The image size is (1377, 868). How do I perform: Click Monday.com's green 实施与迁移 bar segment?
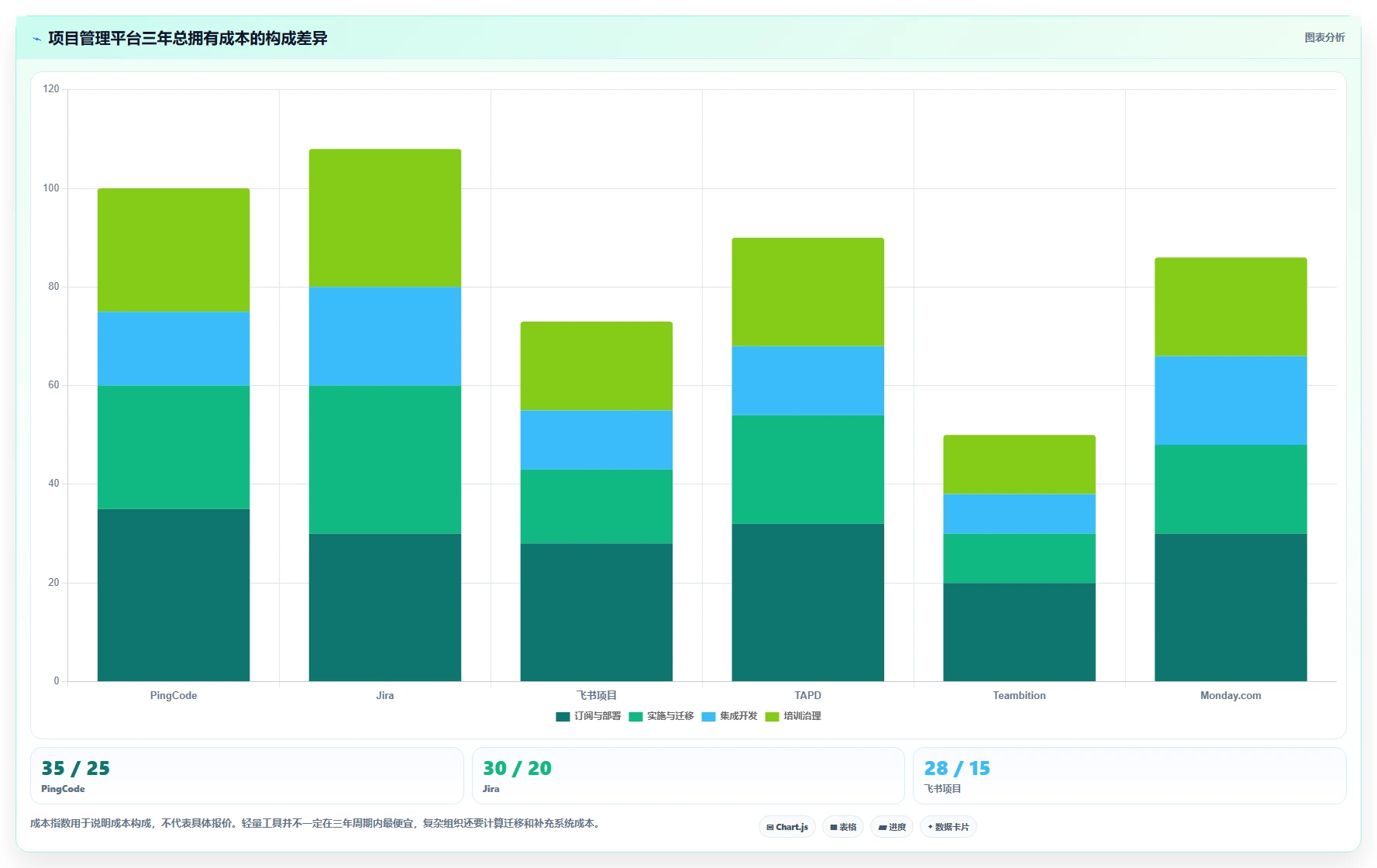(1231, 489)
